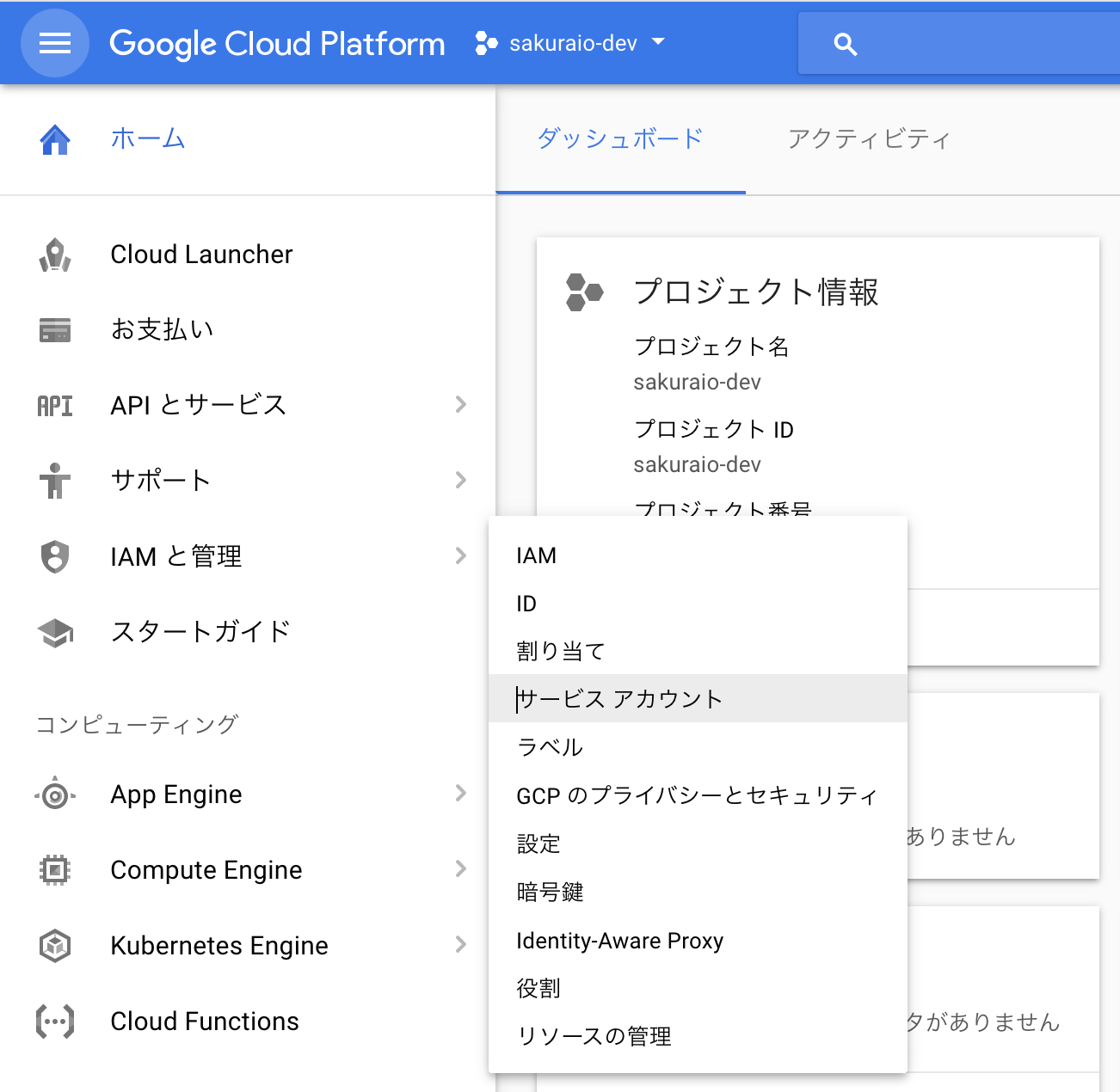This screenshot has height=1092, width=1120.
Task: Click the sakuraio-dev value under プロジェクト ID
Action: [698, 464]
